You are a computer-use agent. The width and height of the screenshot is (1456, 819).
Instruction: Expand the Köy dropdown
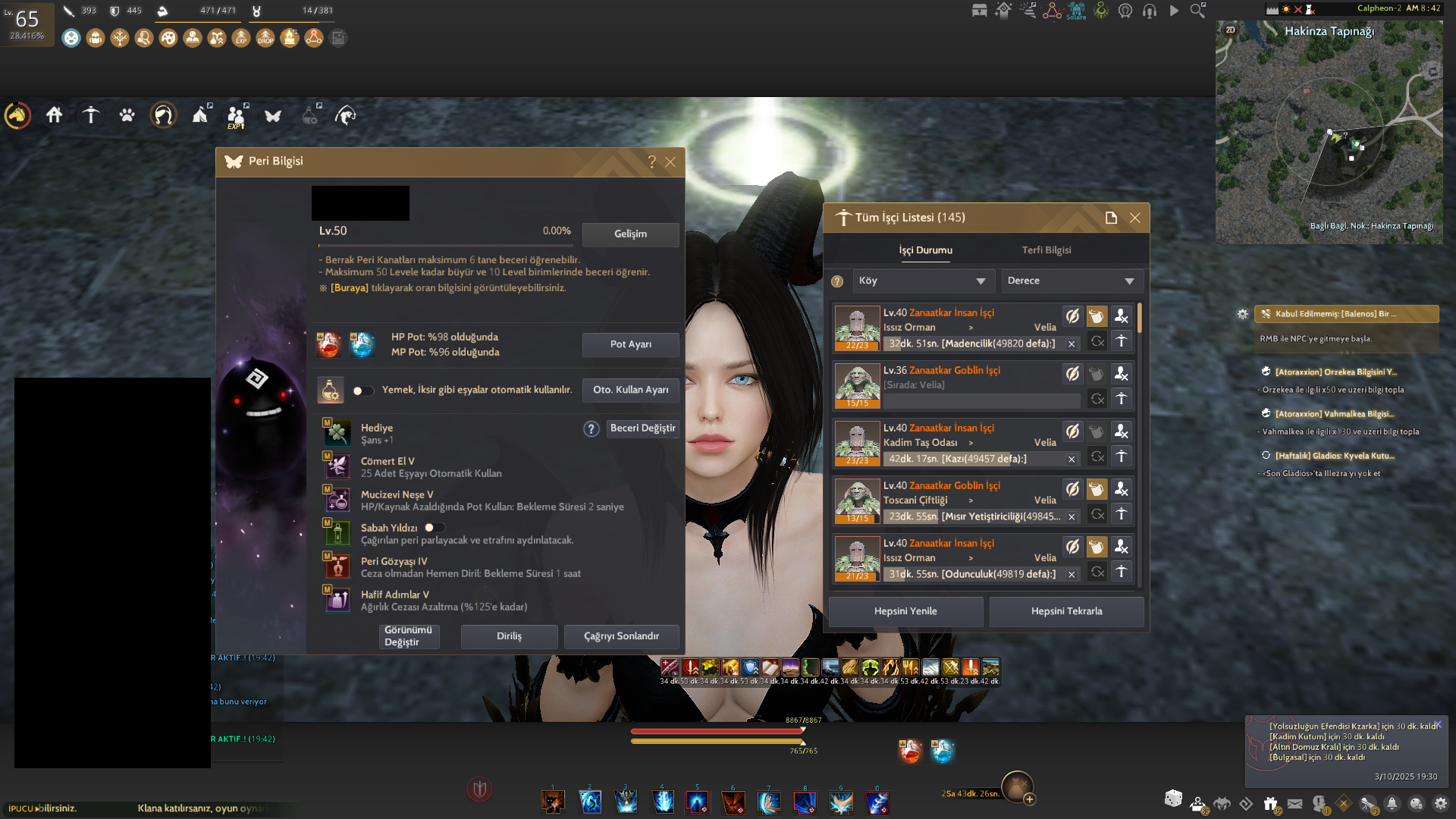pyautogui.click(x=922, y=281)
